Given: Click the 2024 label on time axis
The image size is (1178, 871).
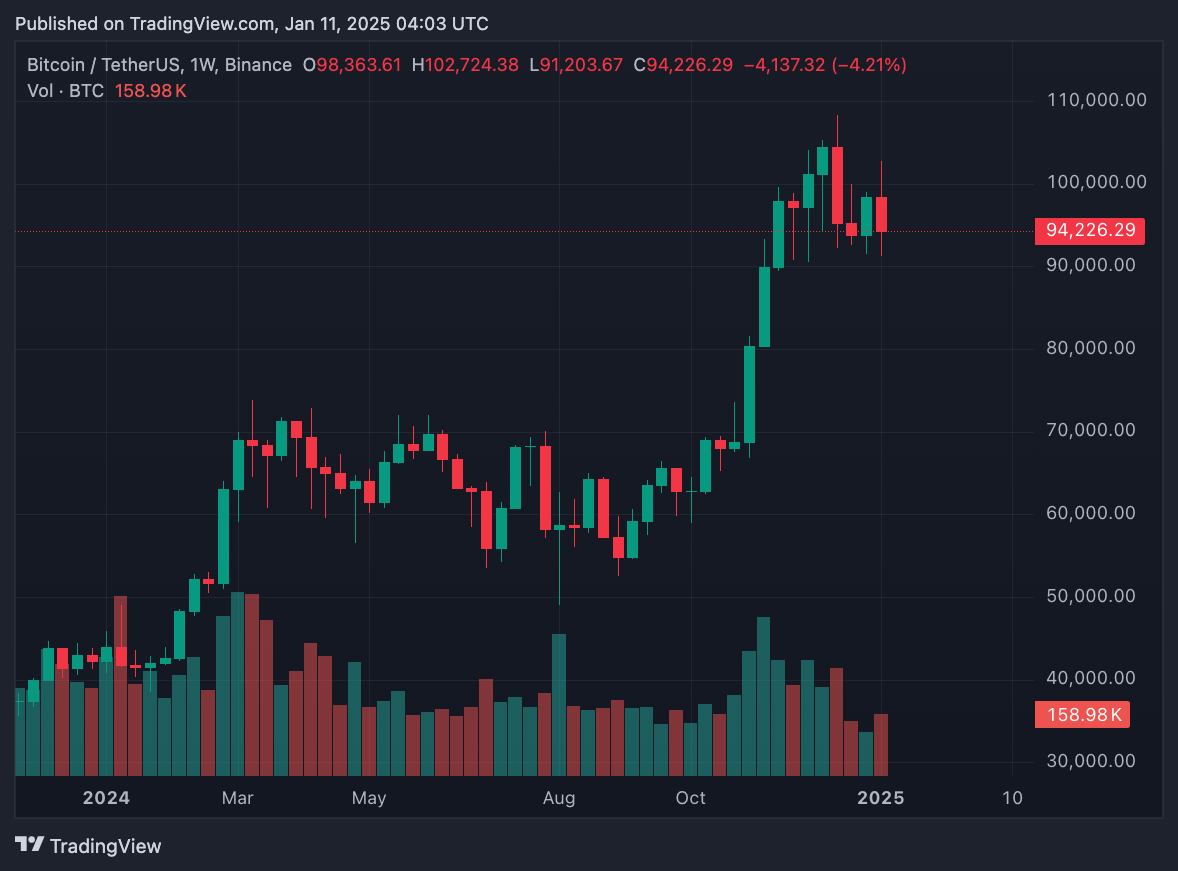Looking at the screenshot, I should pyautogui.click(x=106, y=798).
